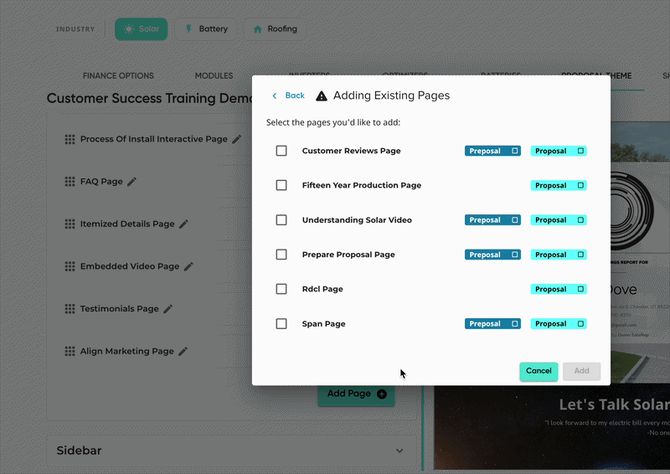Click the 'Span Page' row label
This screenshot has height=474, width=670.
click(x=323, y=324)
